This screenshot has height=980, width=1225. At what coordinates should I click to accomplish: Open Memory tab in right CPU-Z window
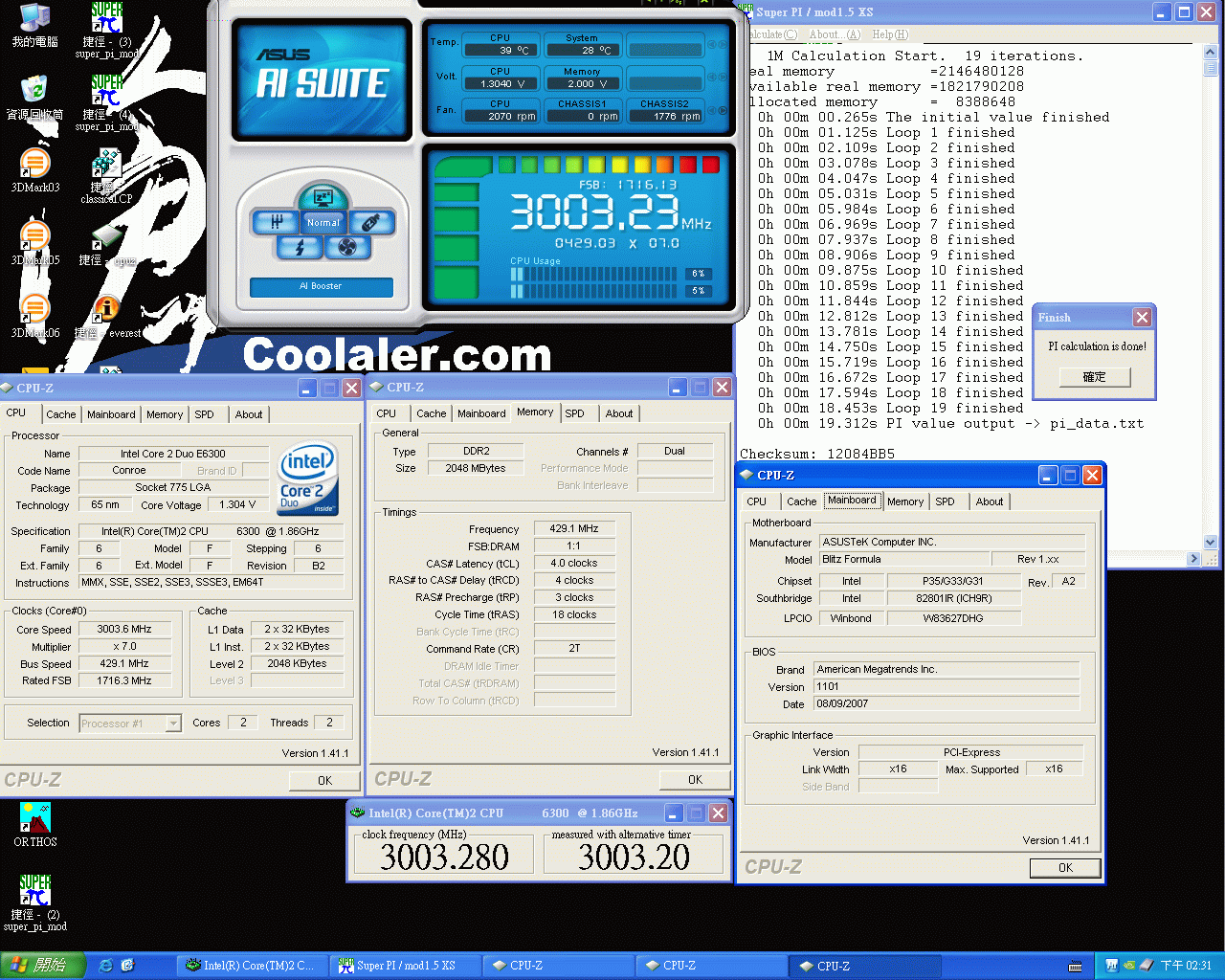click(x=905, y=501)
